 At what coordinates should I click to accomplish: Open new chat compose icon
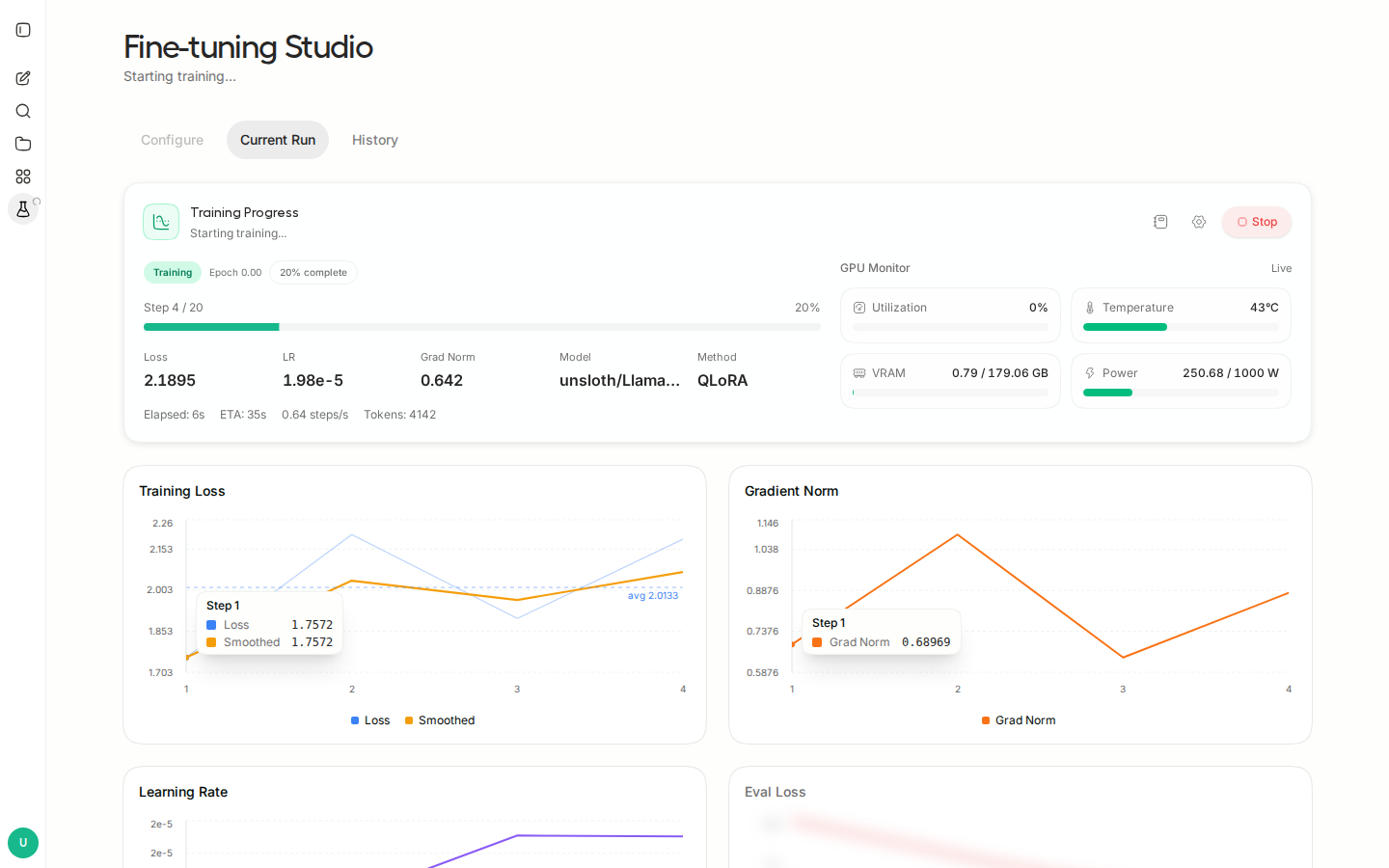point(23,78)
